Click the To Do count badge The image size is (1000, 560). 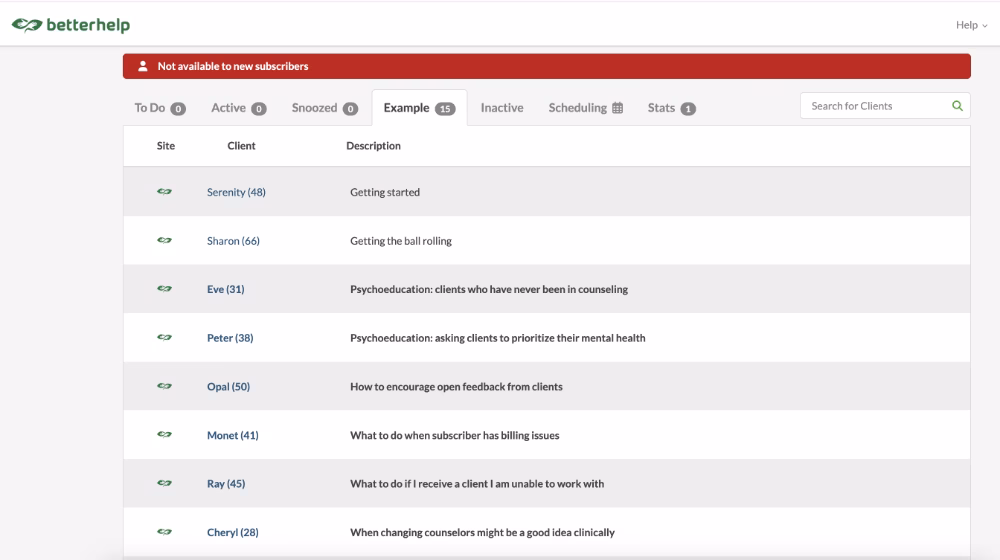point(178,108)
